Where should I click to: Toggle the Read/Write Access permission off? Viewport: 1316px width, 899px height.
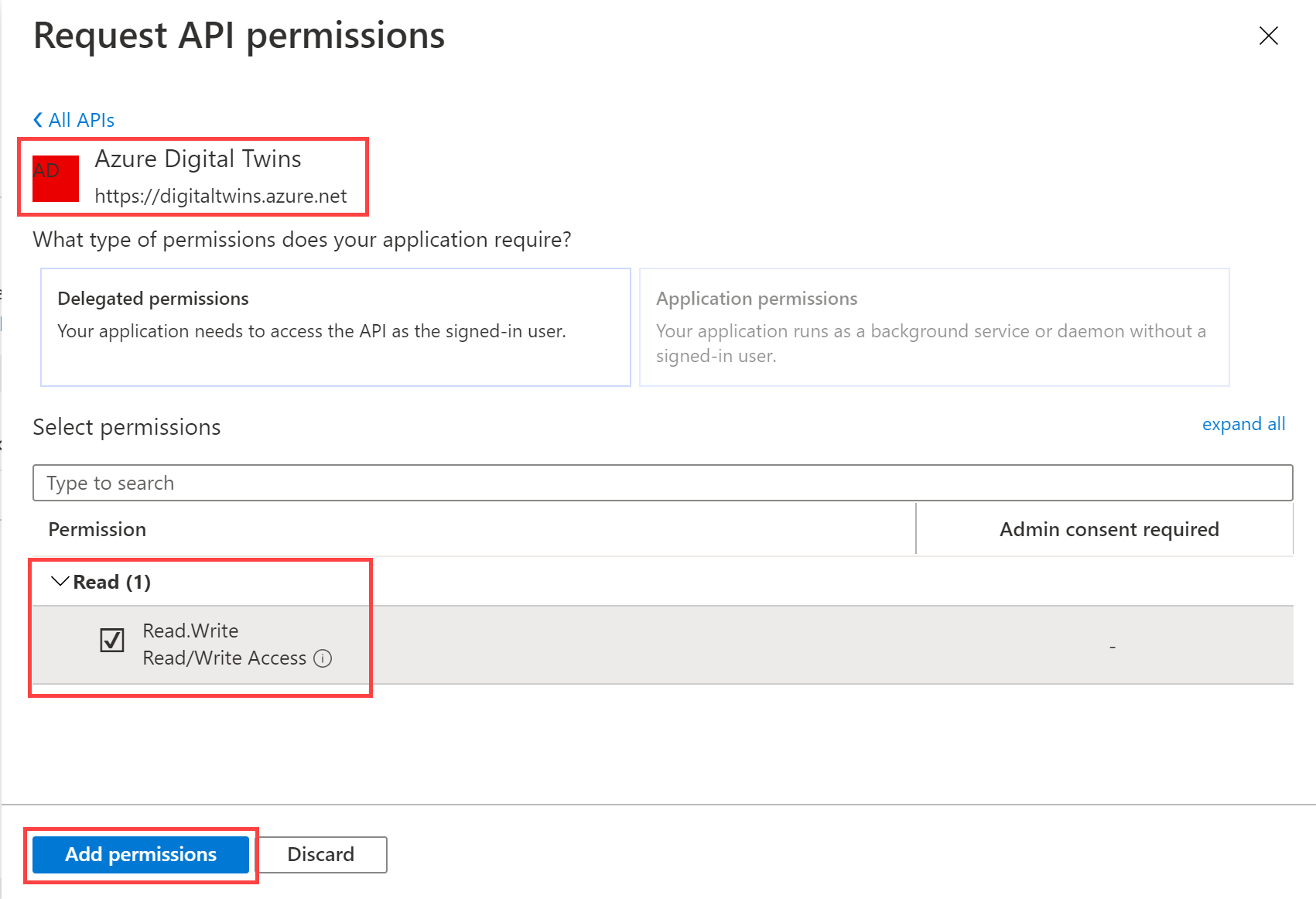pos(112,641)
